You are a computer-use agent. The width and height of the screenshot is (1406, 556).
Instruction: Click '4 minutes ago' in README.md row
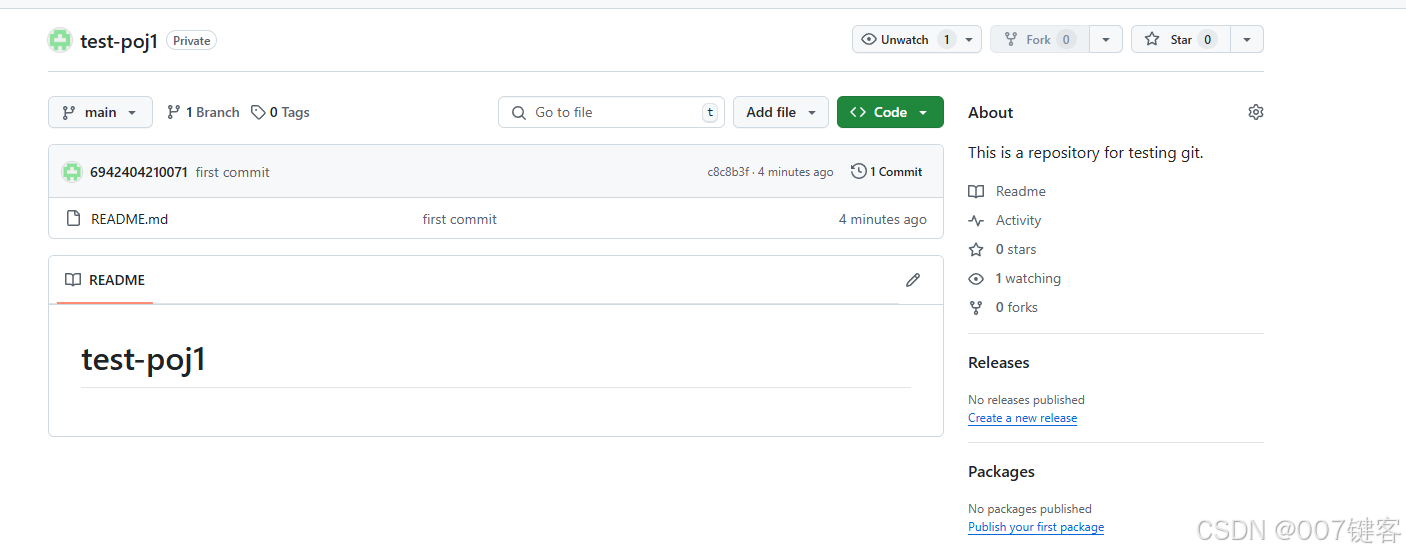[883, 219]
